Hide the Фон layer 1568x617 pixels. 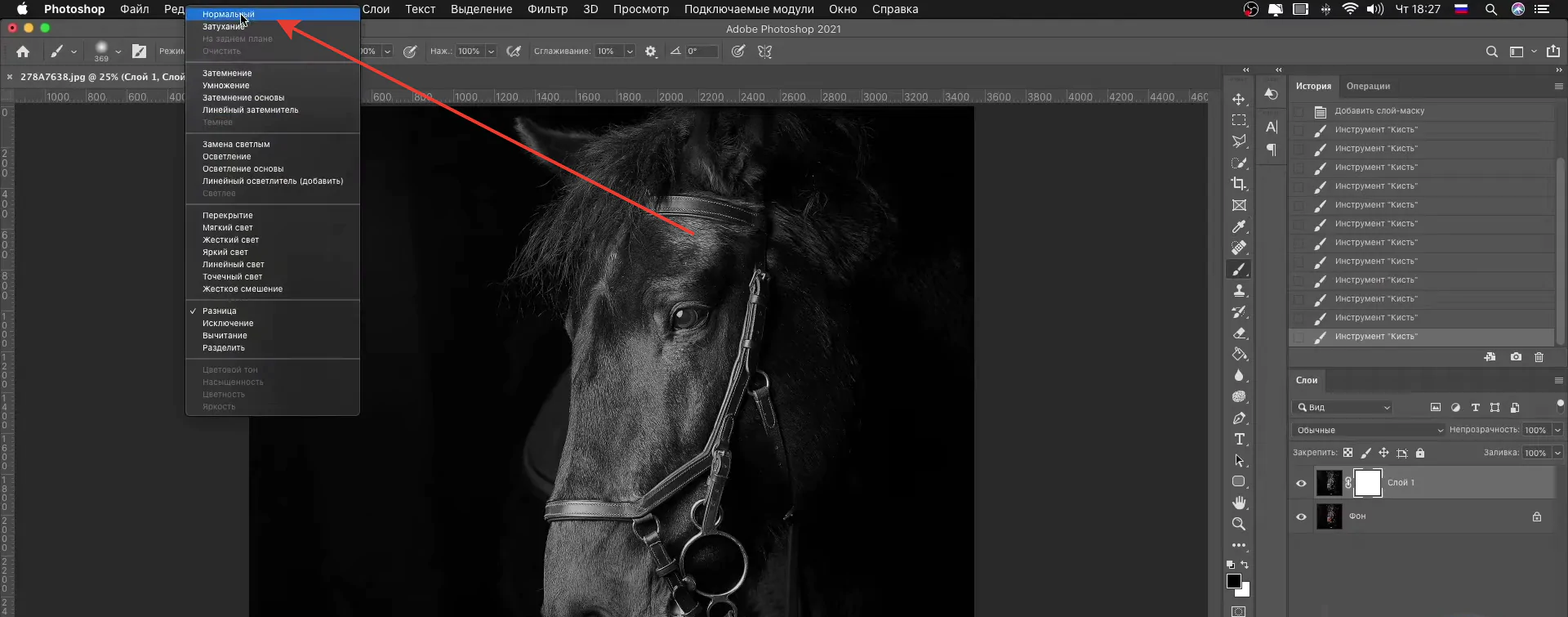tap(1301, 516)
